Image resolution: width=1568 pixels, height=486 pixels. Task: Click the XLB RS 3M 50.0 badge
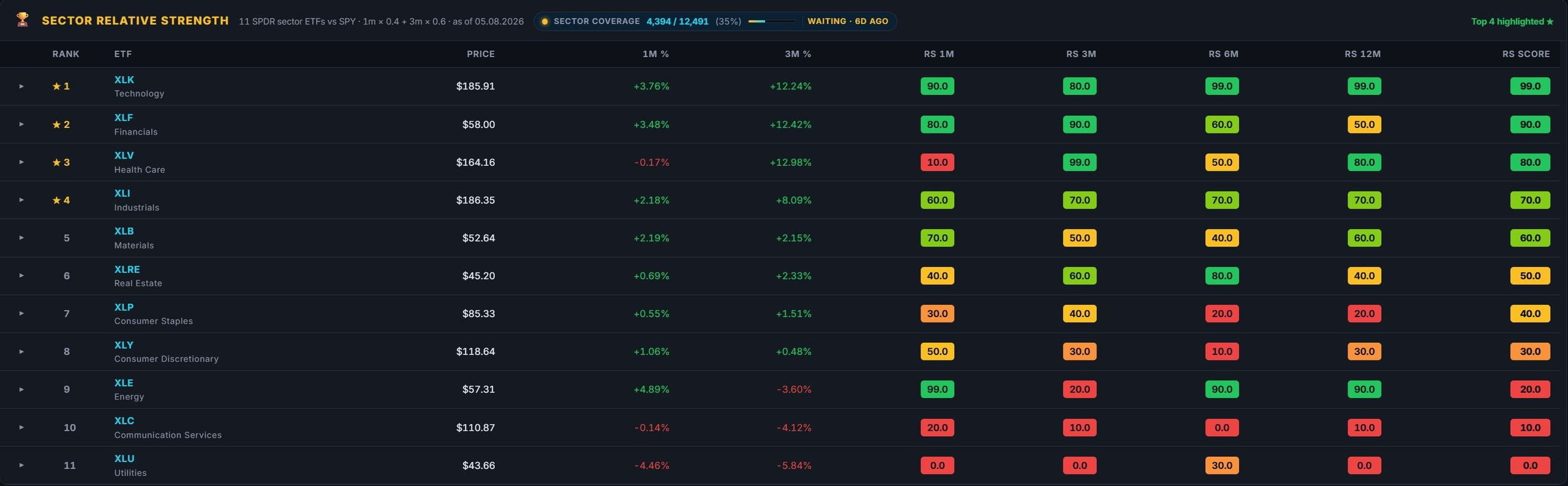click(x=1079, y=237)
